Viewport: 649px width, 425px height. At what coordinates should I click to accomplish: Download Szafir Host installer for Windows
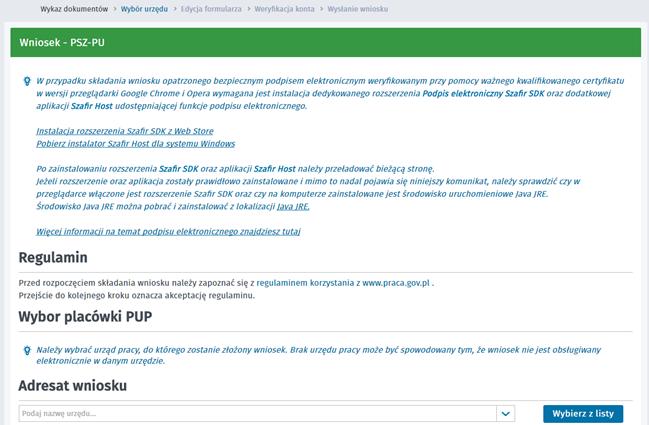135,144
